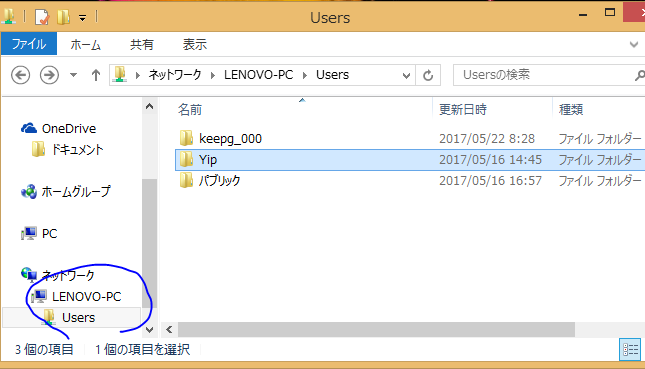The width and height of the screenshot is (645, 369).
Task: Click the ネットワーク globe icon
Action: [29, 274]
